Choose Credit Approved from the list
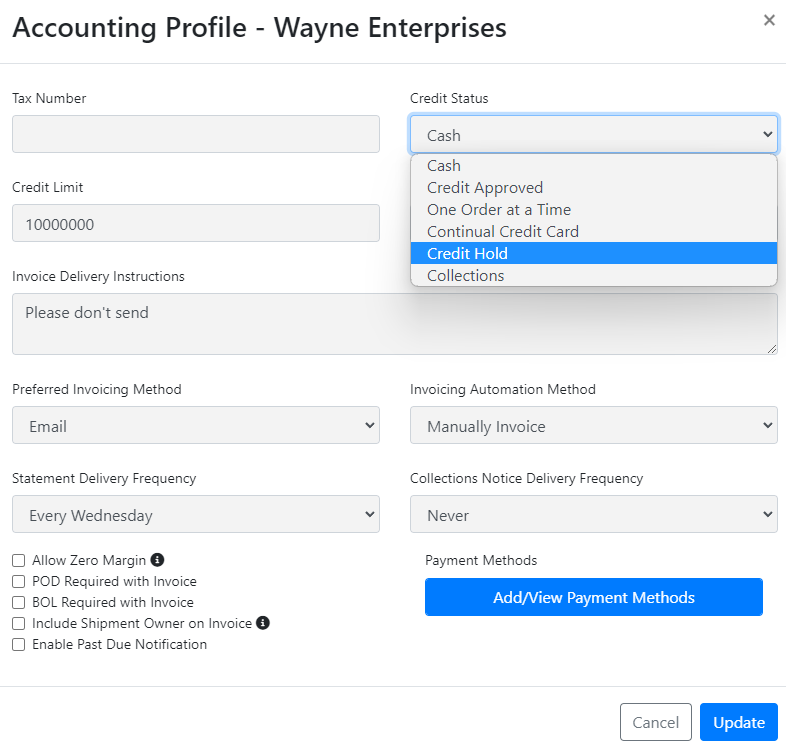786x748 pixels. (x=594, y=188)
